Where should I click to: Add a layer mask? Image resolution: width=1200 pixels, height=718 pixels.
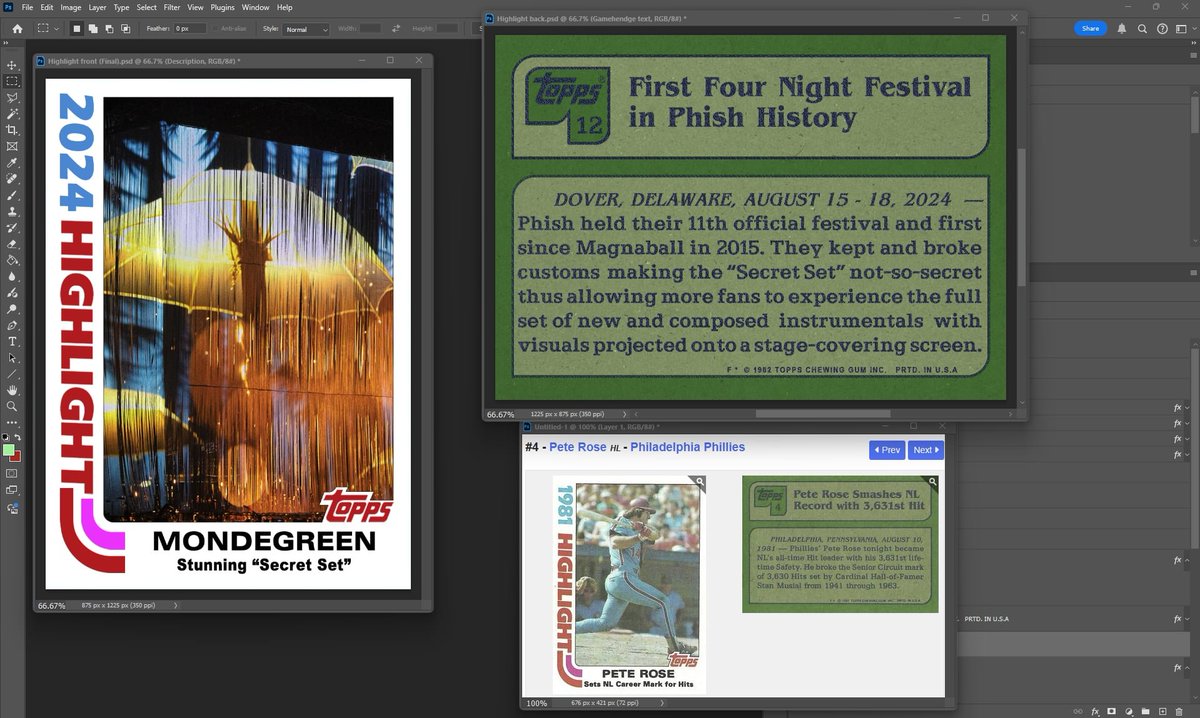tap(1111, 711)
